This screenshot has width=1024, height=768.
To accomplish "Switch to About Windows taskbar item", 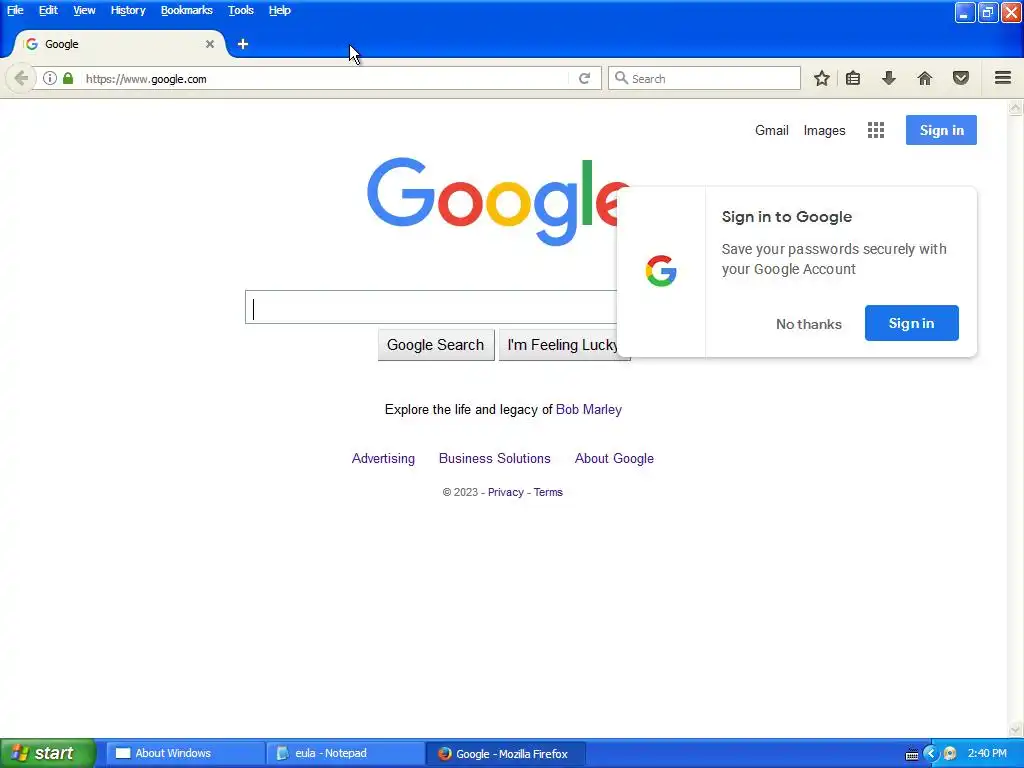I will pyautogui.click(x=185, y=753).
